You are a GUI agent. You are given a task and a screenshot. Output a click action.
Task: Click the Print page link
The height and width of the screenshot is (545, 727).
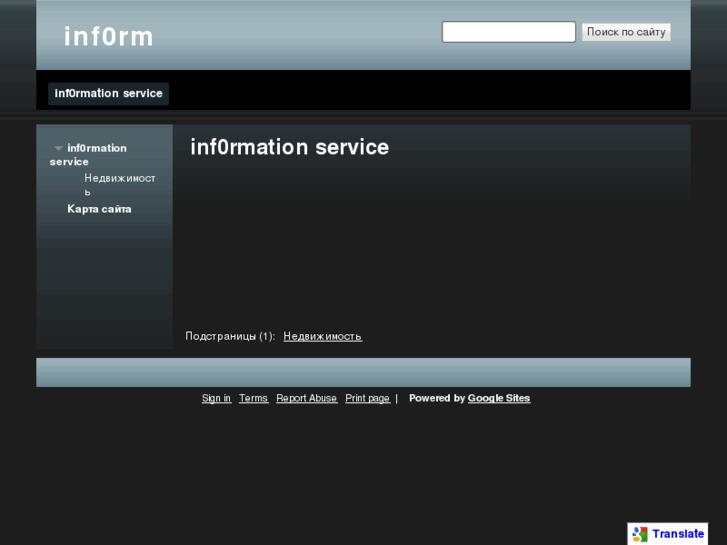pos(368,398)
